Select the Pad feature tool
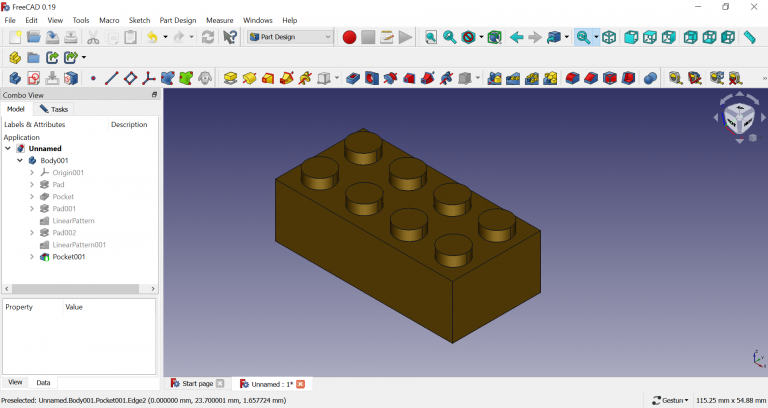The width and height of the screenshot is (768, 408). point(230,77)
